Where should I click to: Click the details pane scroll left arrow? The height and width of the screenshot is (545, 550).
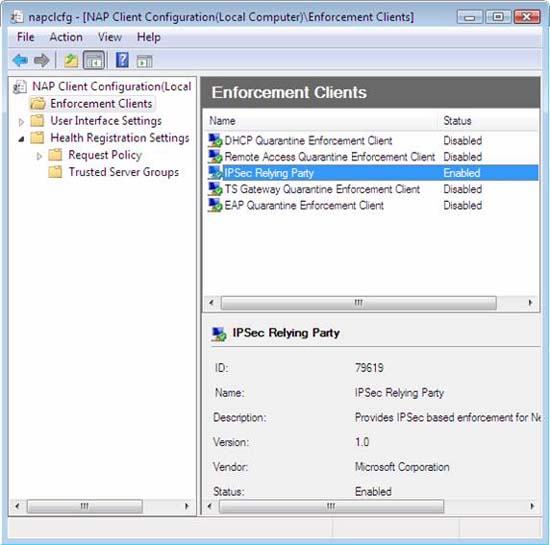point(210,506)
